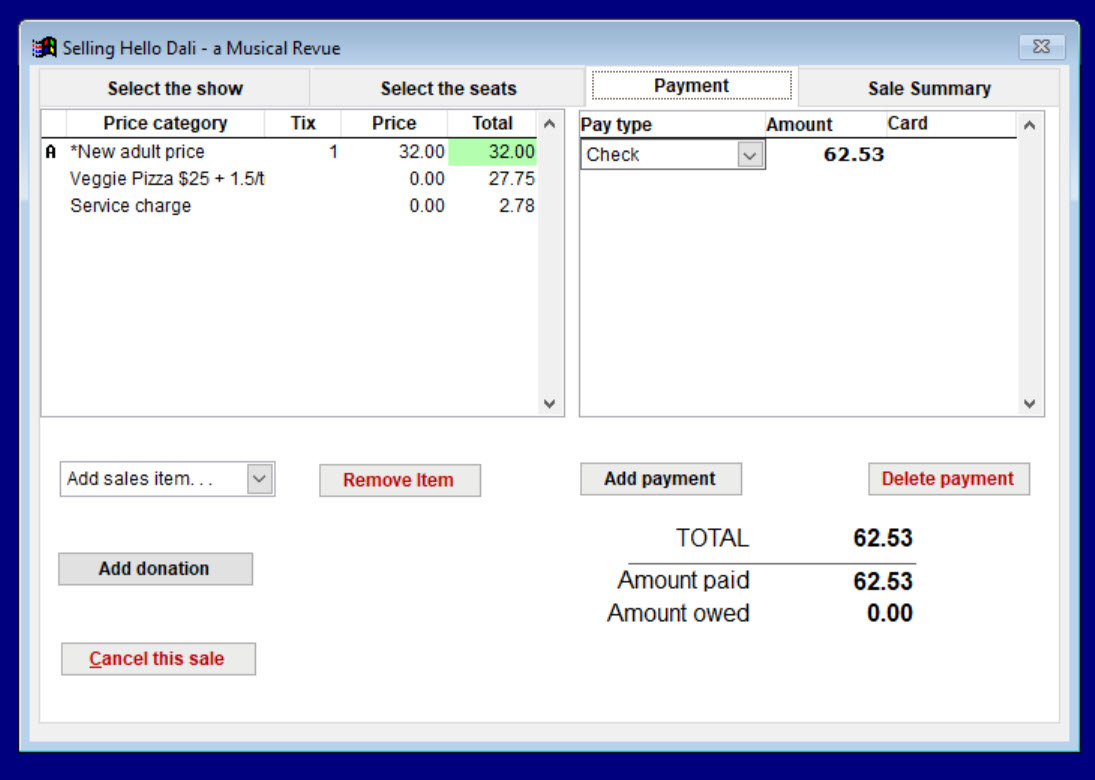Screen dimensions: 1095x780
Task: Click the TOTAL value 62.53
Action: click(x=883, y=538)
